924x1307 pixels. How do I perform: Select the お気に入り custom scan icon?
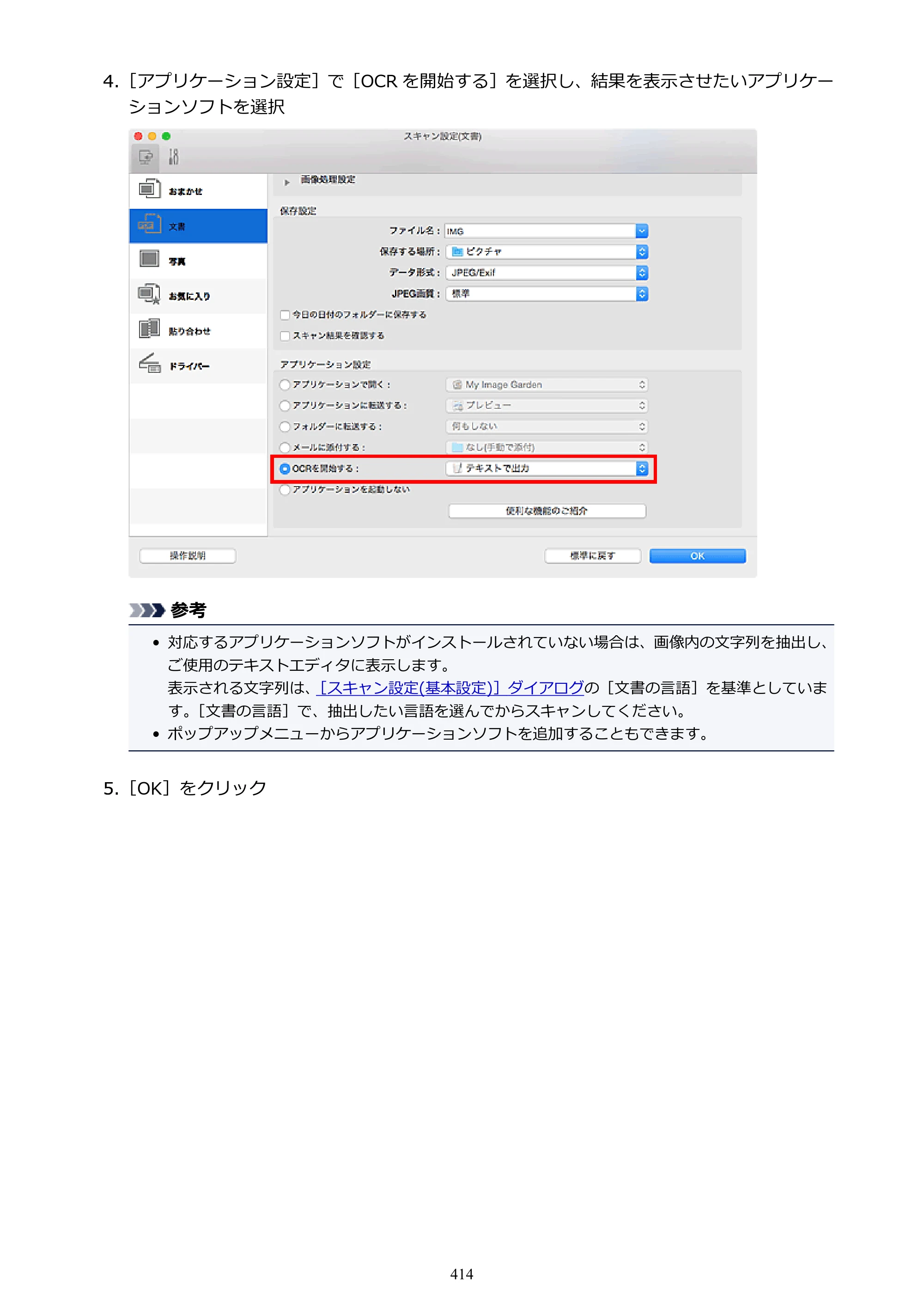click(150, 294)
